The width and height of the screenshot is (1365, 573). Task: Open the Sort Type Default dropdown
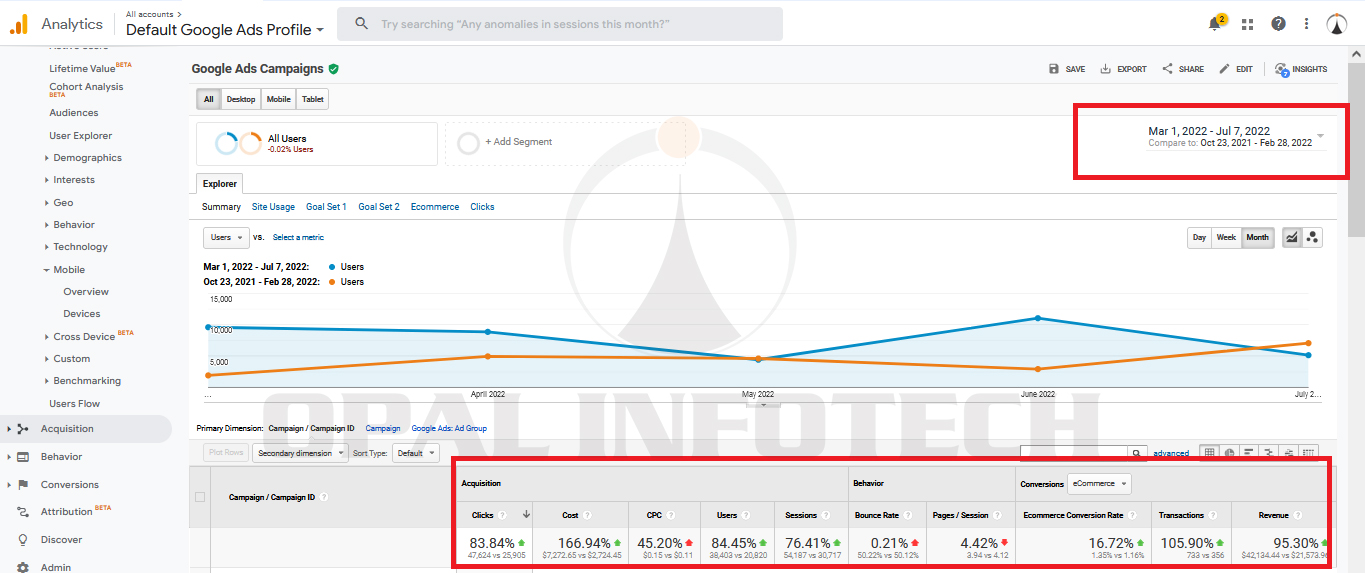pos(415,453)
